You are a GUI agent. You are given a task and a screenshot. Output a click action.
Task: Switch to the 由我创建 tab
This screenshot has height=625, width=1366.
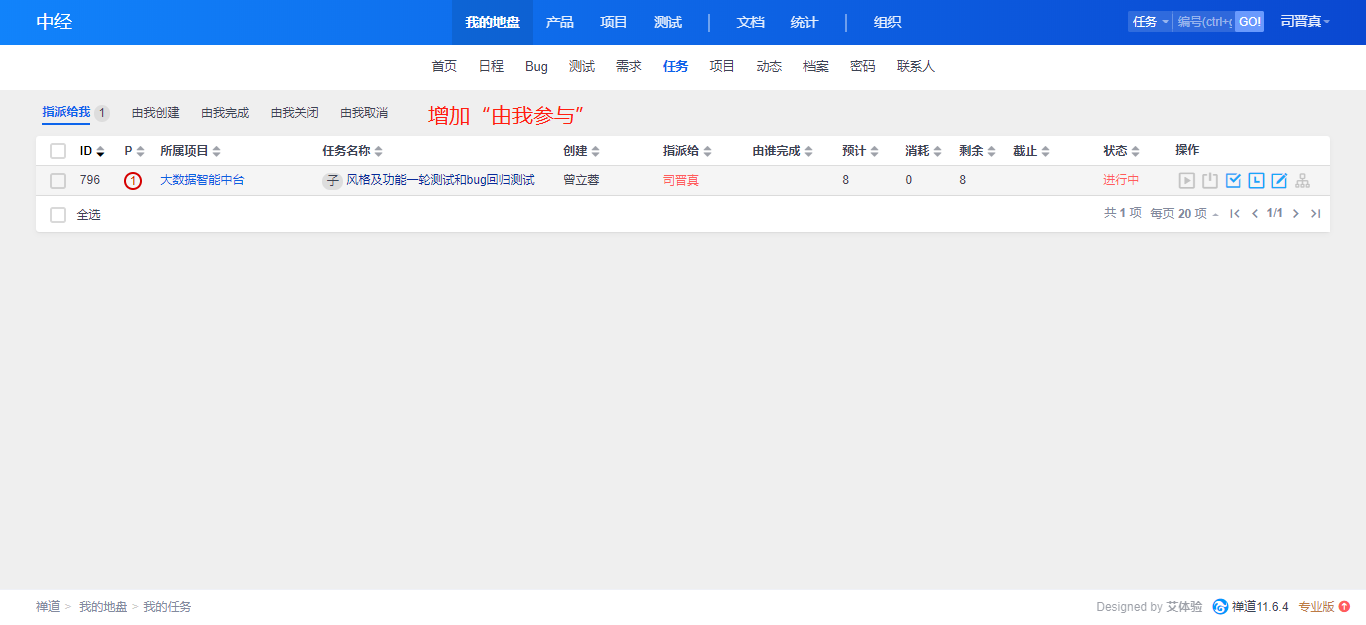tap(155, 113)
